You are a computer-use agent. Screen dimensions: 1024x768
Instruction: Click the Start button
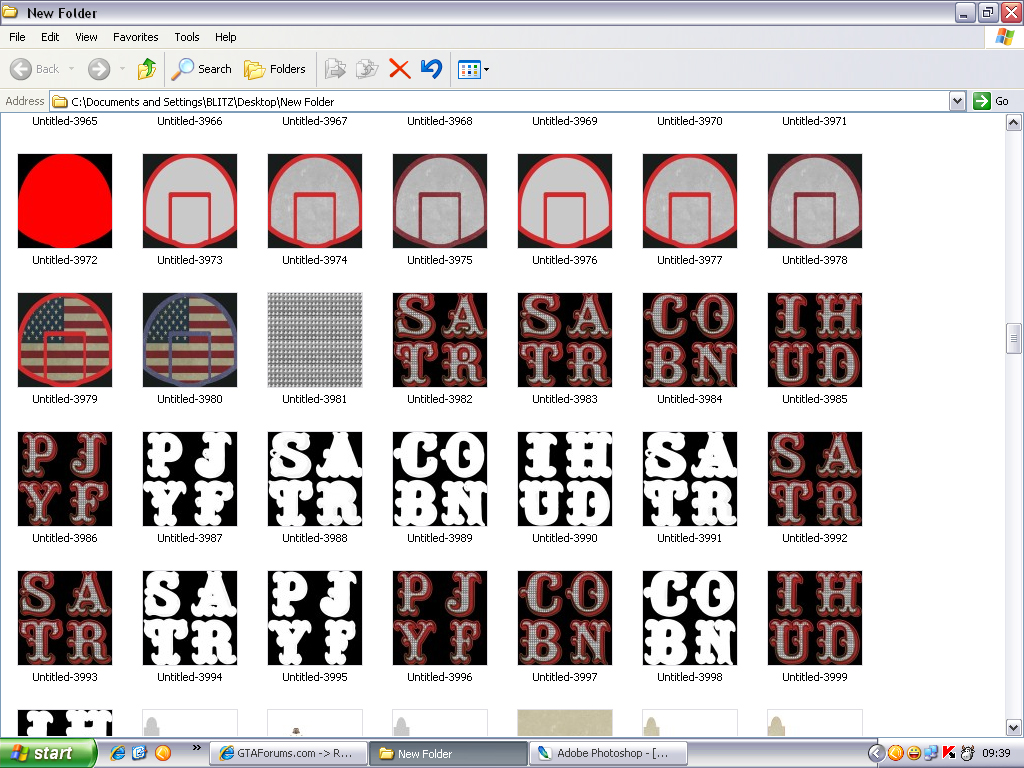[x=48, y=753]
